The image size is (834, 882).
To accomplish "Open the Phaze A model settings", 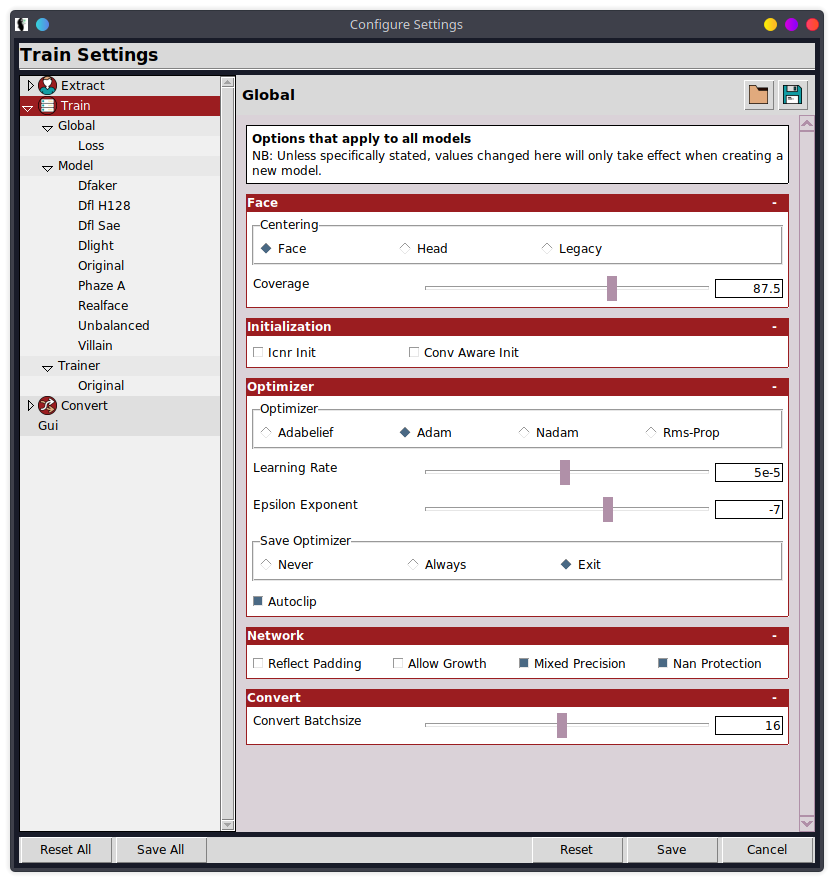I will [x=101, y=286].
